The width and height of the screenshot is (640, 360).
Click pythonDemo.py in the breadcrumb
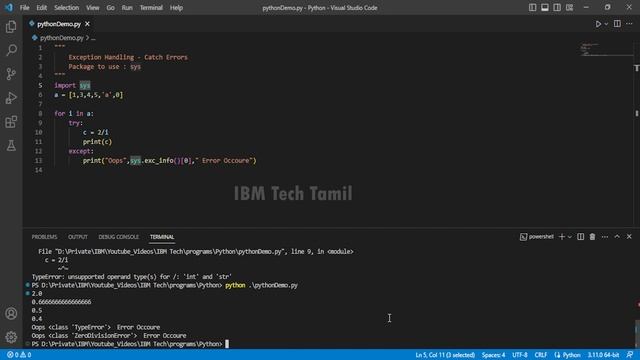(x=62, y=38)
